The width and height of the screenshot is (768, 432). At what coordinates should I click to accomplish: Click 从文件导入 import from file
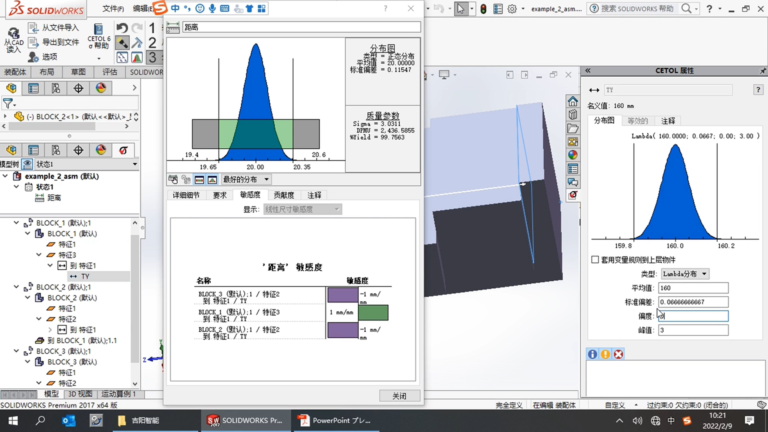pyautogui.click(x=53, y=28)
